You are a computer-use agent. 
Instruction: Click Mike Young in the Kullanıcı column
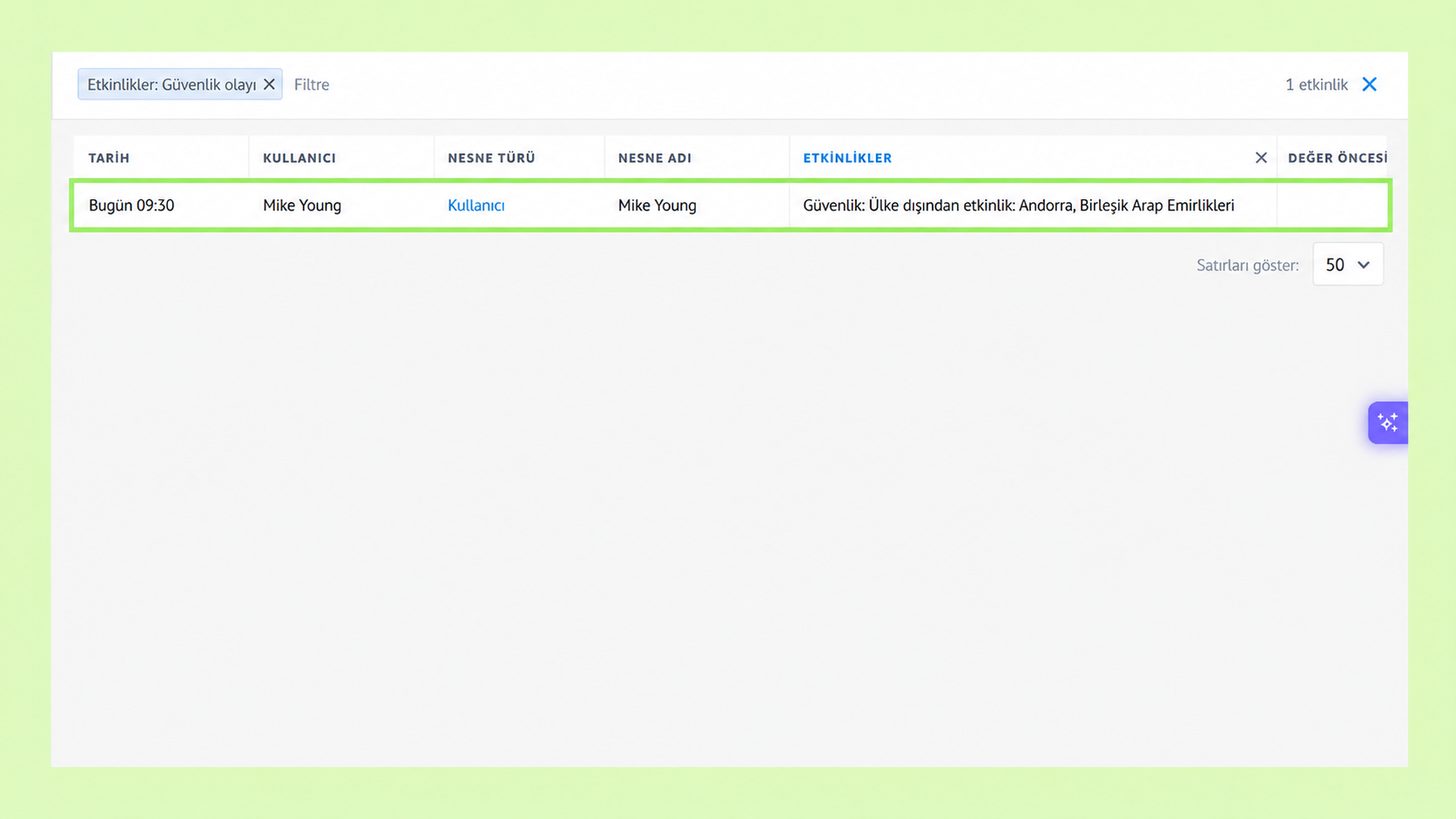pos(302,205)
